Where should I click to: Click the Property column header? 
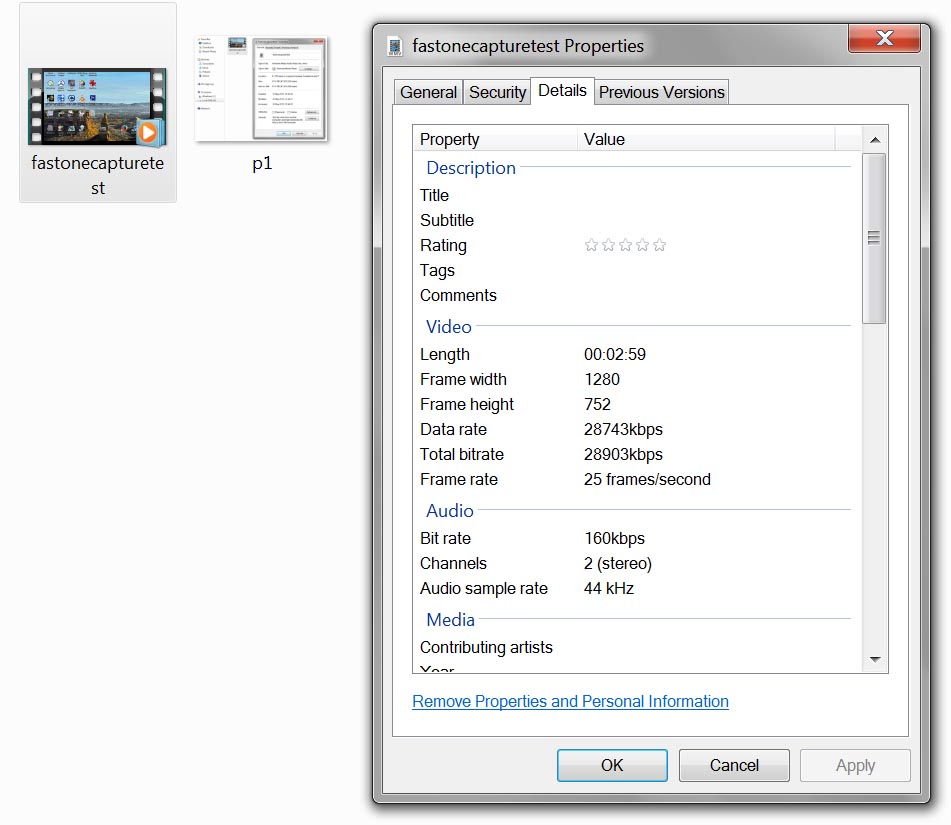tap(495, 139)
